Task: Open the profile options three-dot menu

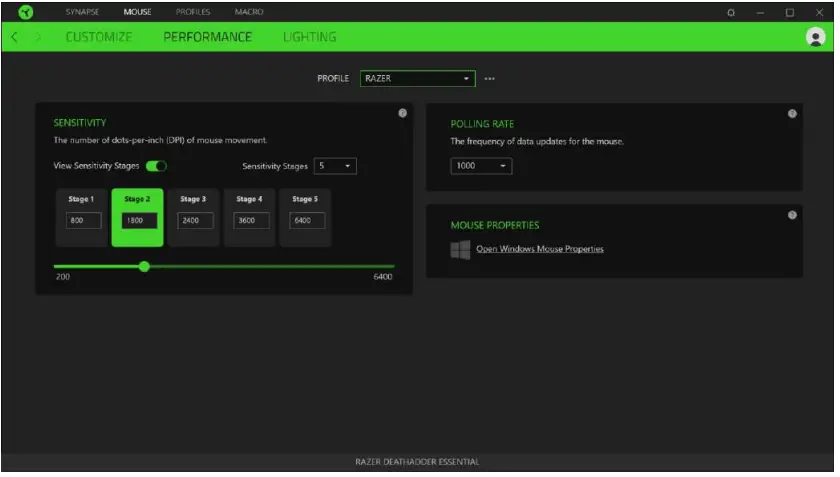Action: [490, 79]
